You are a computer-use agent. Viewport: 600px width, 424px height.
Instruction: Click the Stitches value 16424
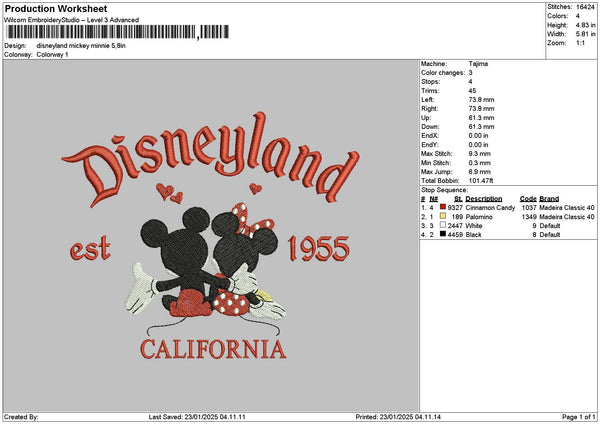585,7
